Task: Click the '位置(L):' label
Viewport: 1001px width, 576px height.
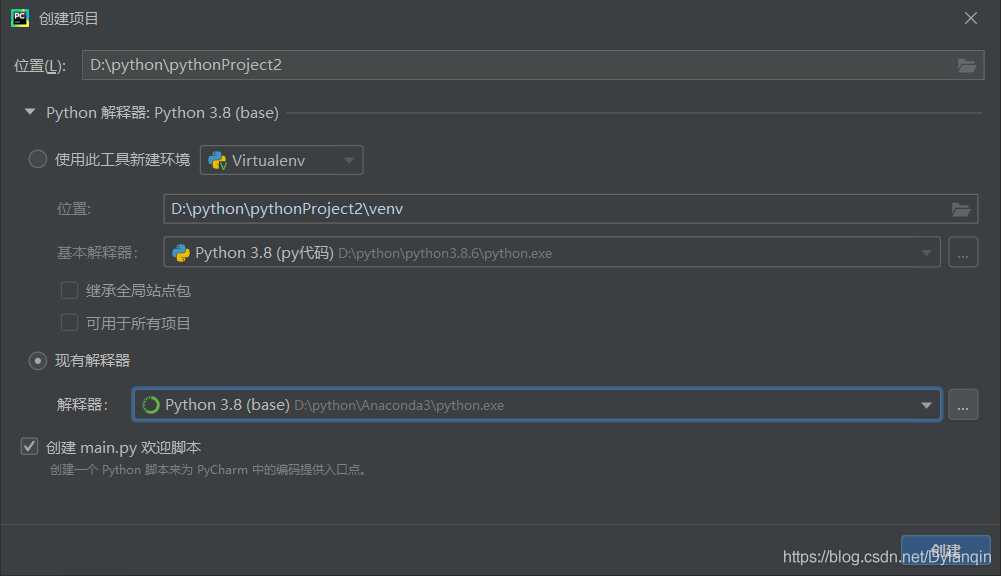Action: [40, 65]
